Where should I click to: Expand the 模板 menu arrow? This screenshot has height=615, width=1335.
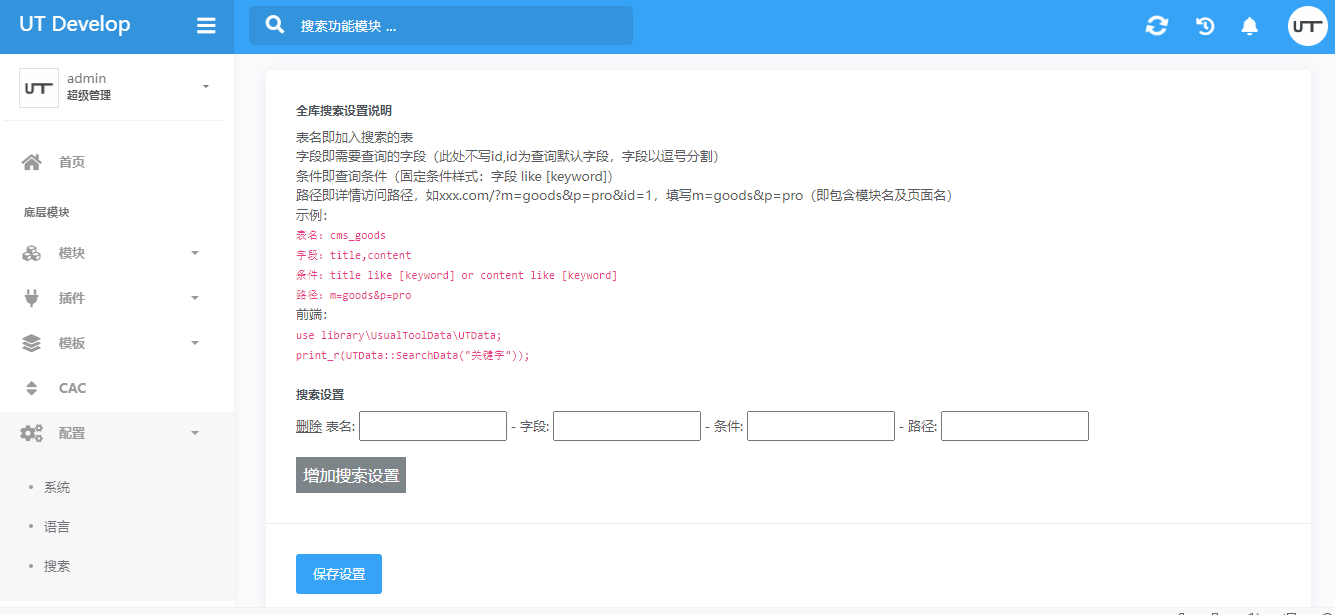[x=195, y=343]
